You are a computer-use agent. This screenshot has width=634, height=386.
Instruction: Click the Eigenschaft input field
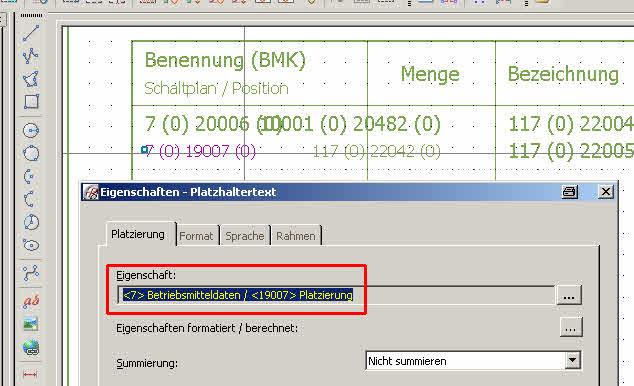coord(336,295)
